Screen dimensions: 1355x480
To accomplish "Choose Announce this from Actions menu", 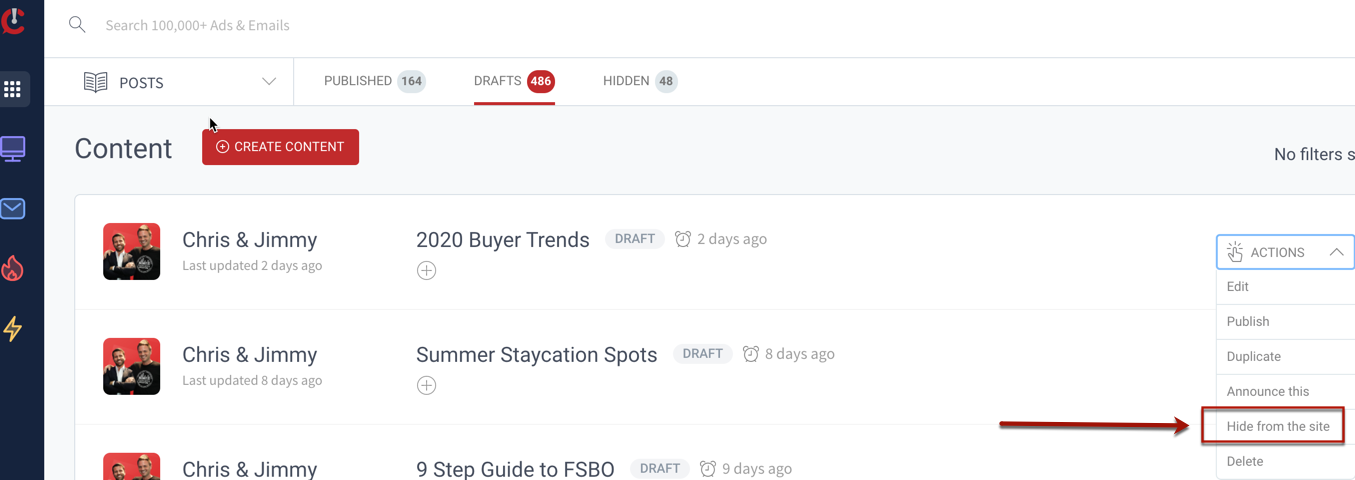I will pyautogui.click(x=1285, y=392).
